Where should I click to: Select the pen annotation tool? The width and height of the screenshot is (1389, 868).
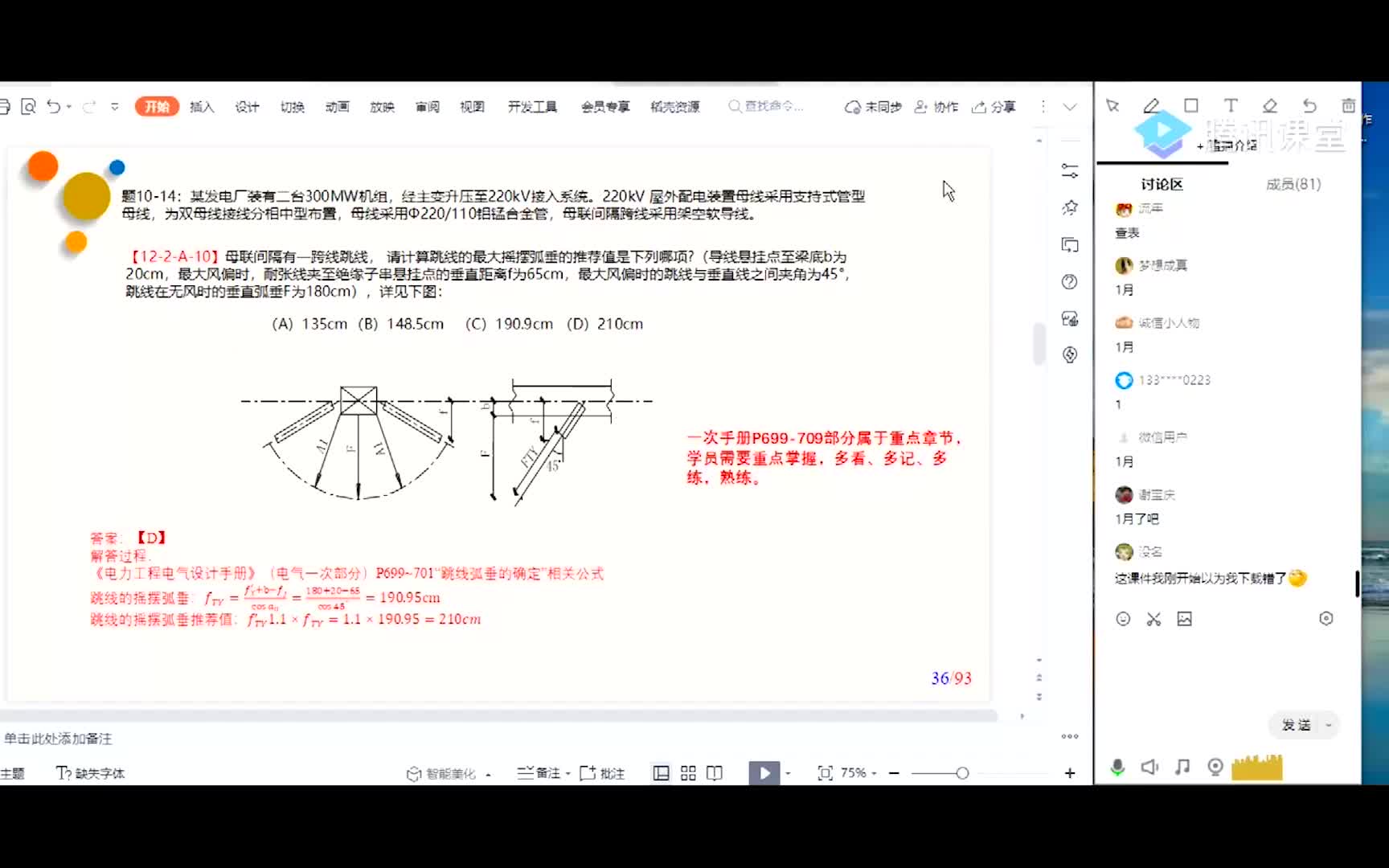click(1151, 105)
